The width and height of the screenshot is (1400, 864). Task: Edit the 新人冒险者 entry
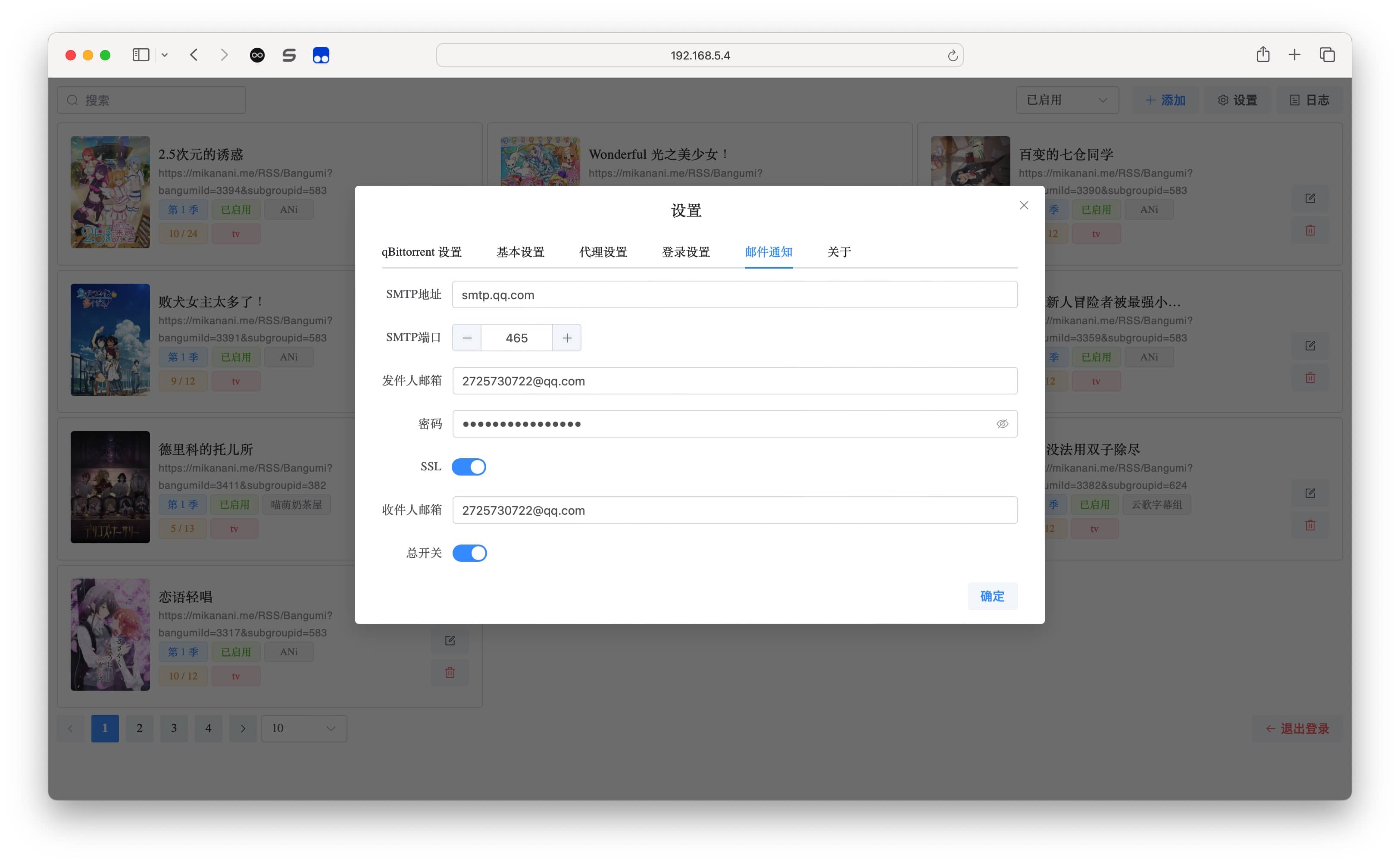point(1310,346)
